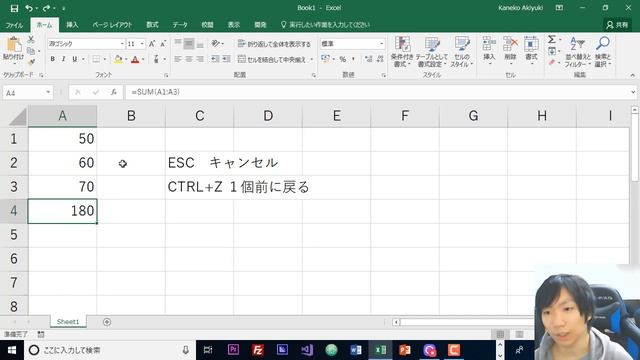The width and height of the screenshot is (640, 360).
Task: Open Conditional Formatting menu
Action: click(x=402, y=52)
